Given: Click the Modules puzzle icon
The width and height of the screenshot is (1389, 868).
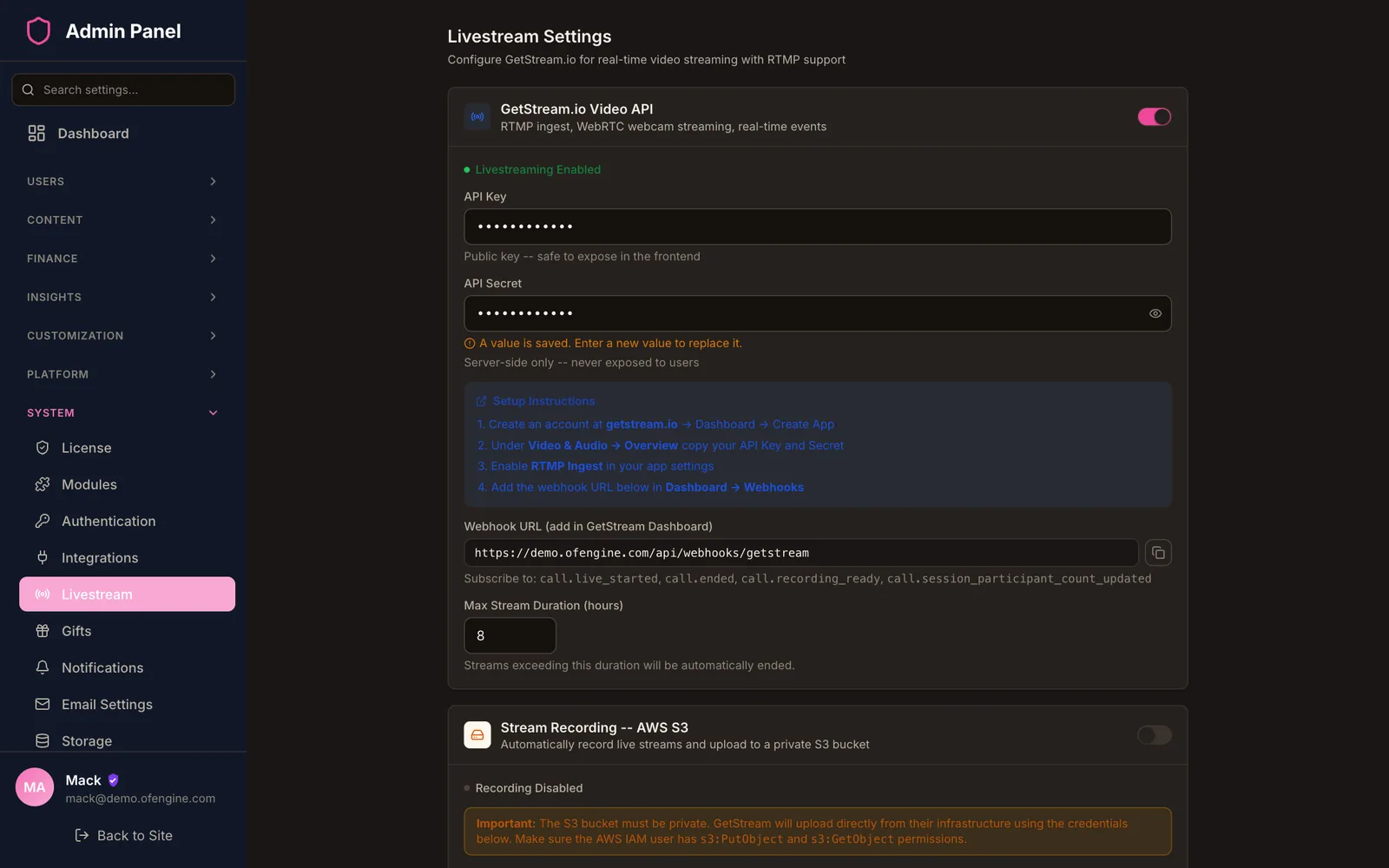Looking at the screenshot, I should (43, 484).
